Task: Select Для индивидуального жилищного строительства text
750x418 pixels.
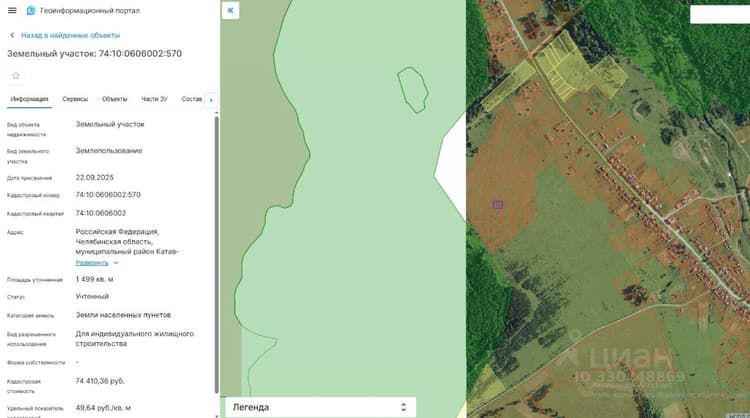Action: tap(134, 338)
